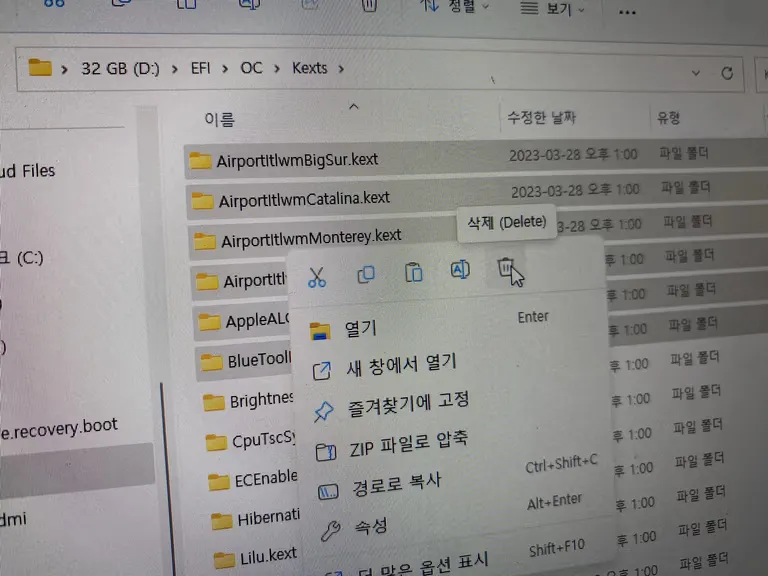Image resolution: width=768 pixels, height=576 pixels.
Task: Sort by 이름 (Name) column header
Action: 219,119
